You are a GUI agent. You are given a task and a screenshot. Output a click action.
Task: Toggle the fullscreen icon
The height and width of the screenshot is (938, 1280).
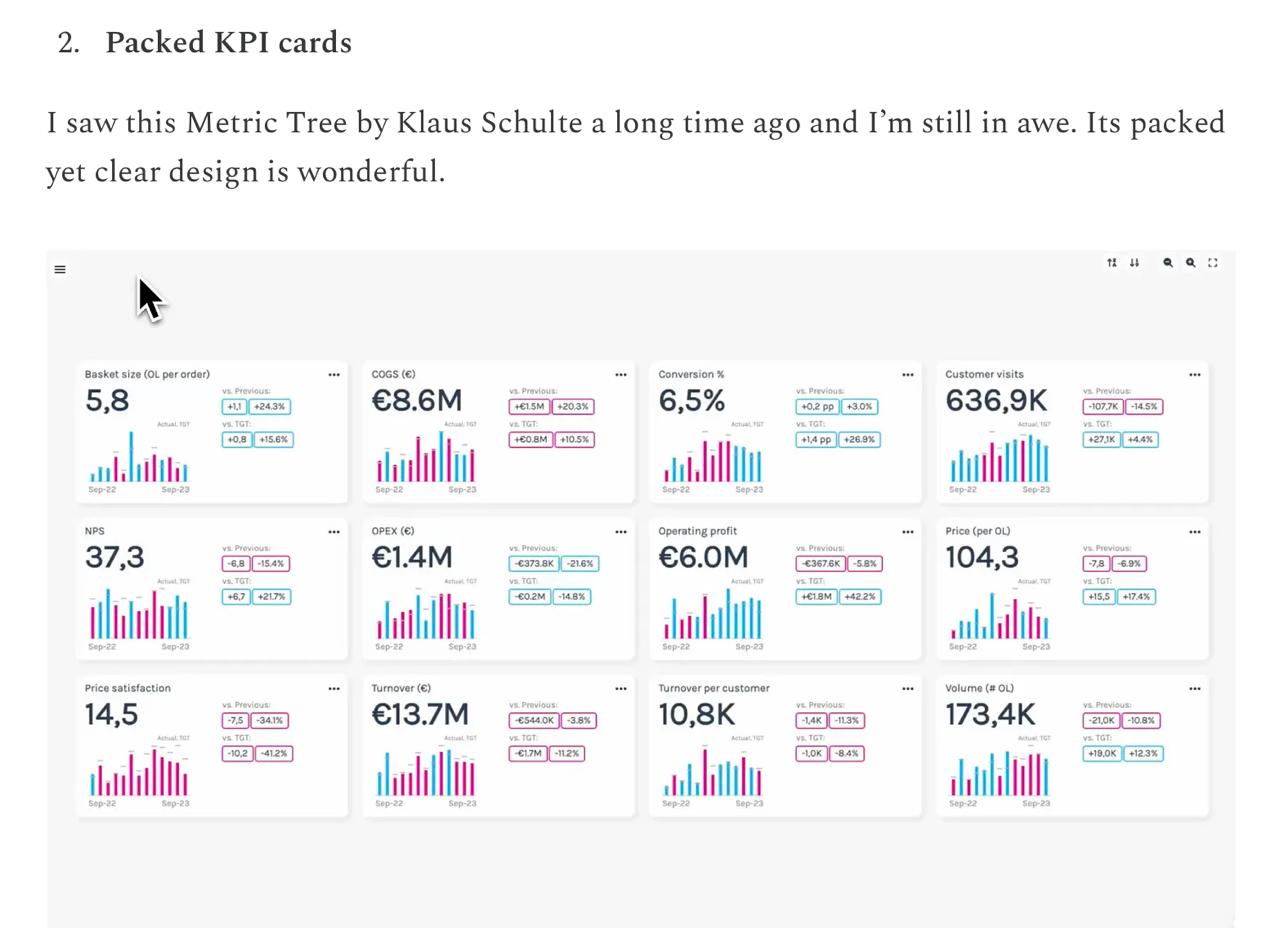1213,263
